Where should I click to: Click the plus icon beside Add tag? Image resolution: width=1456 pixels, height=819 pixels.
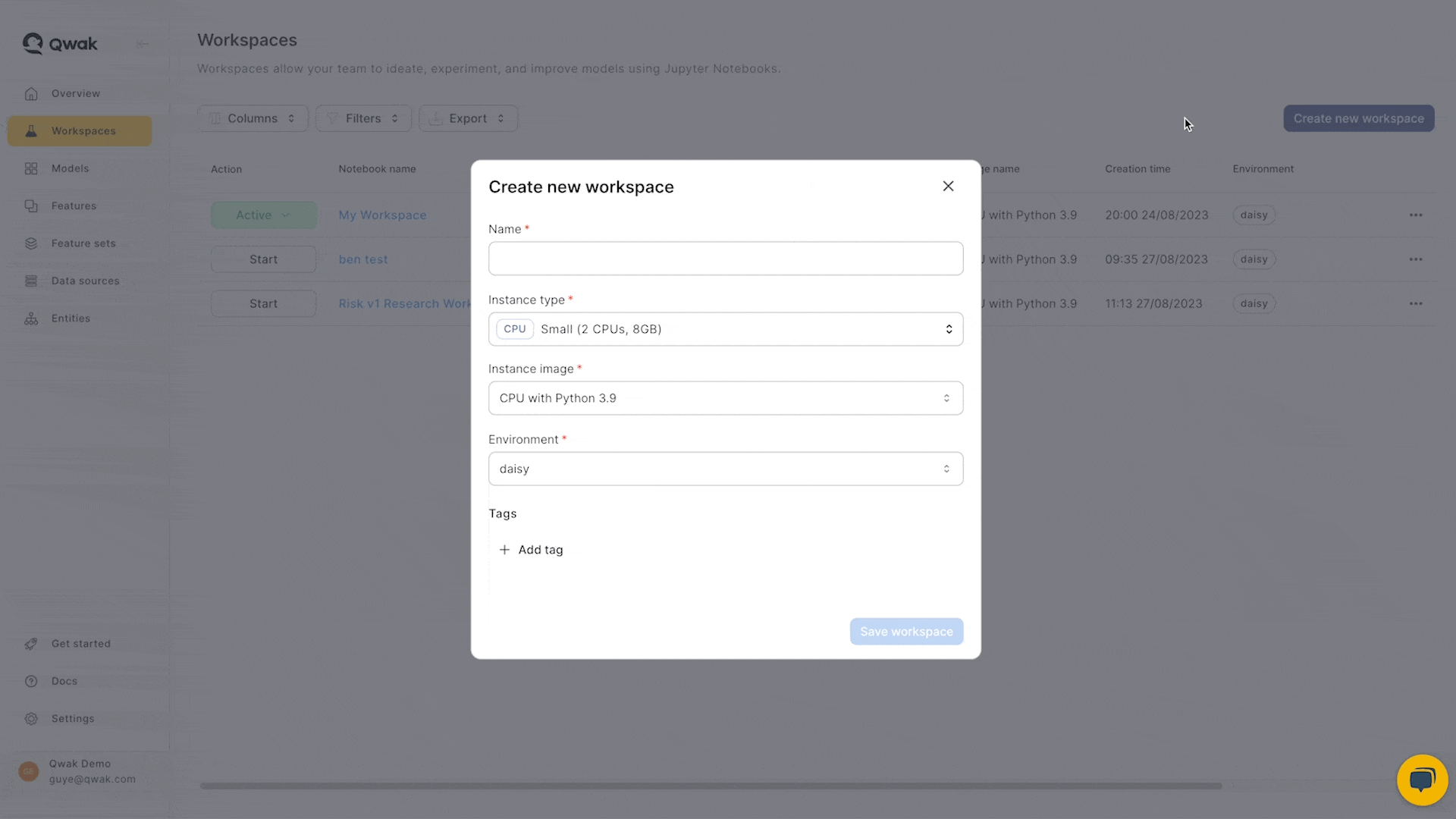coord(504,550)
